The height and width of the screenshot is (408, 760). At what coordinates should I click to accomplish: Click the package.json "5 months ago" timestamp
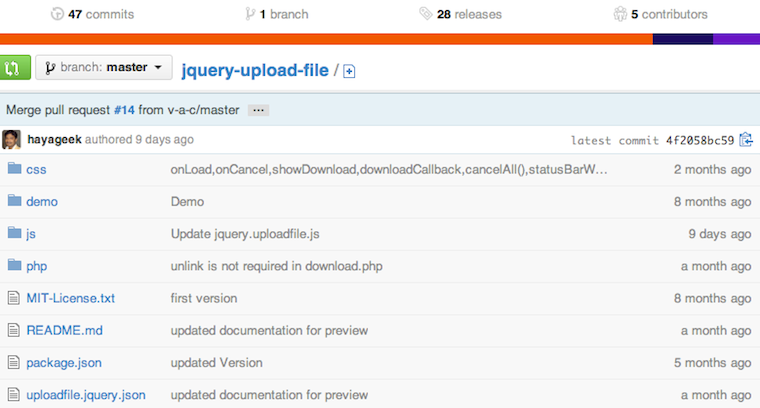tap(712, 363)
